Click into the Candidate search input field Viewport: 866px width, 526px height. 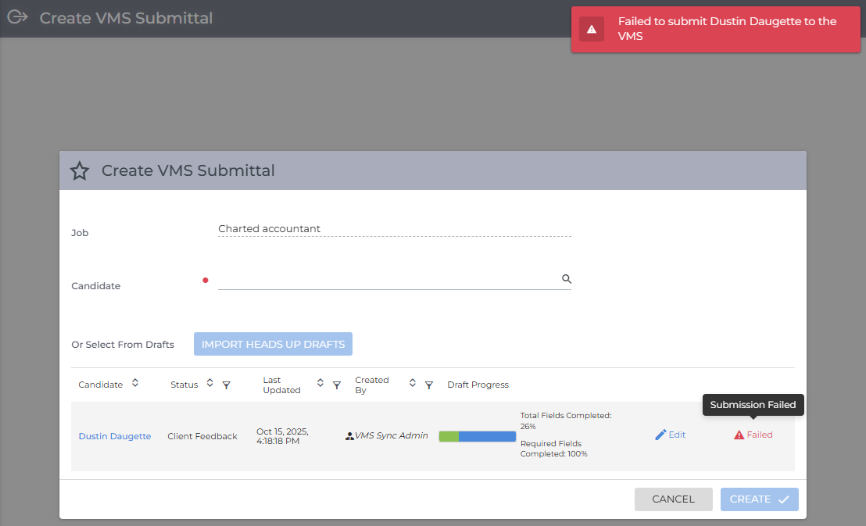(x=385, y=280)
